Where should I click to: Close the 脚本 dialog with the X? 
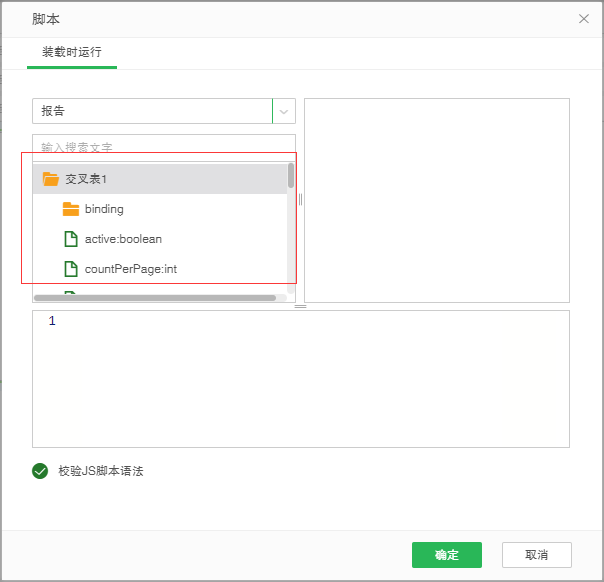click(x=584, y=19)
